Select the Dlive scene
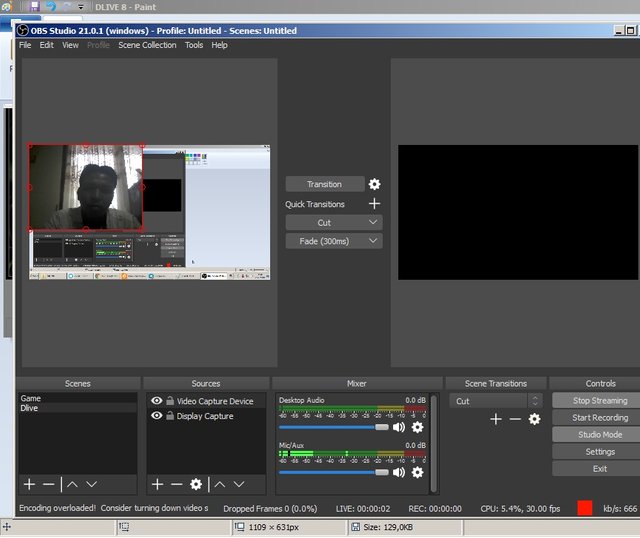The height and width of the screenshot is (538, 640). point(78,408)
